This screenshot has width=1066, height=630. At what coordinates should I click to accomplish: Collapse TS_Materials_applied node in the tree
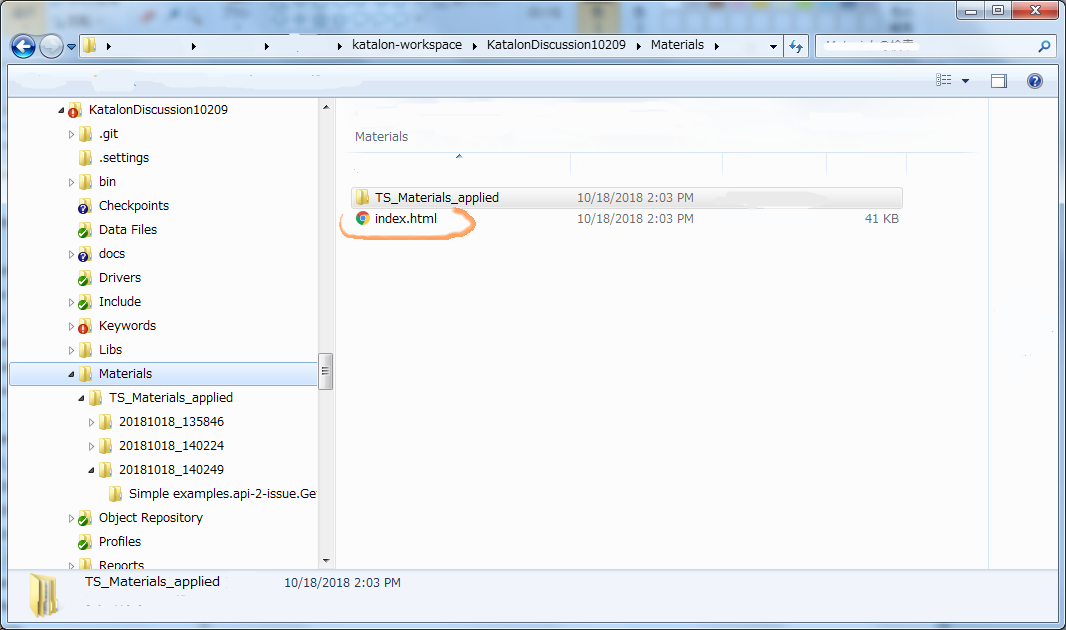click(81, 398)
